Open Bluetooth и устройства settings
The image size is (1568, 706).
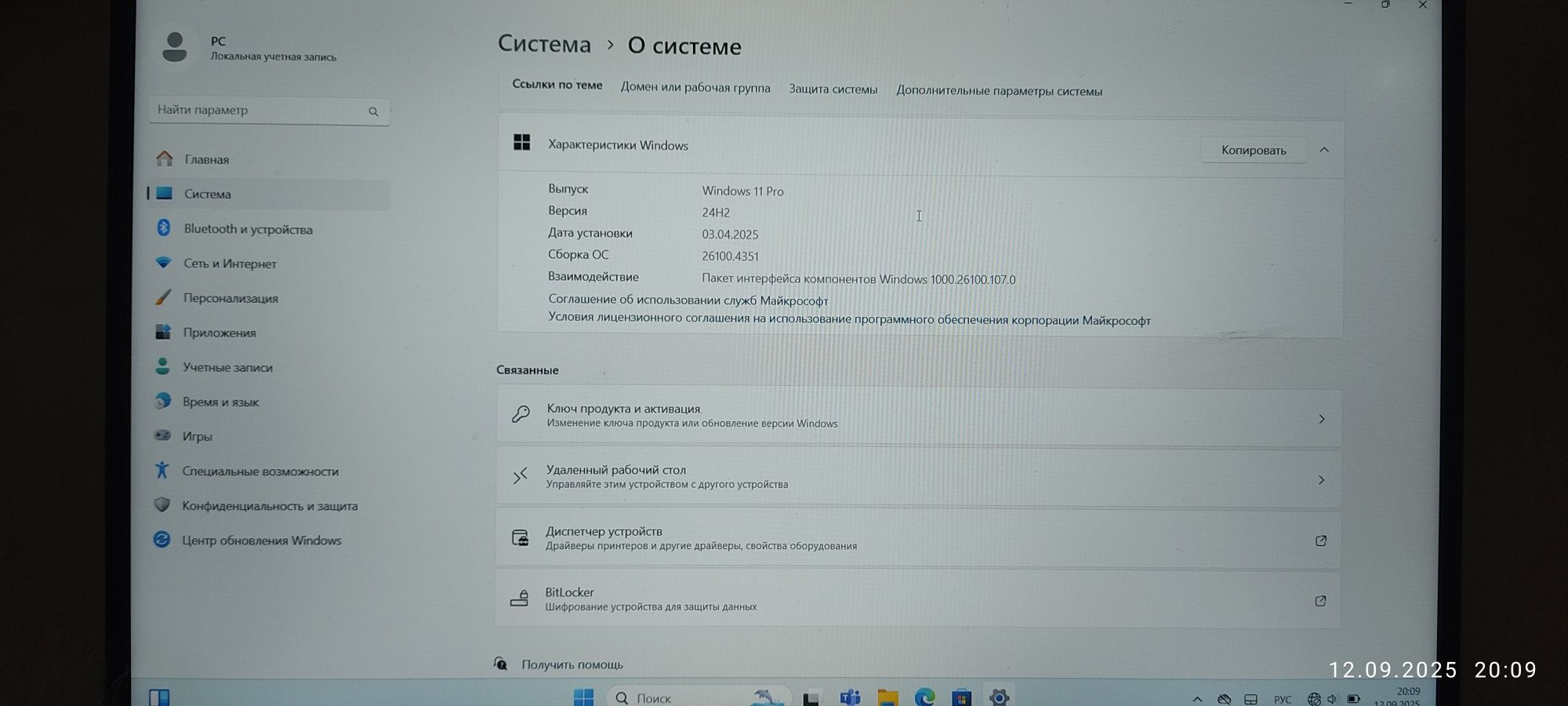click(268, 228)
